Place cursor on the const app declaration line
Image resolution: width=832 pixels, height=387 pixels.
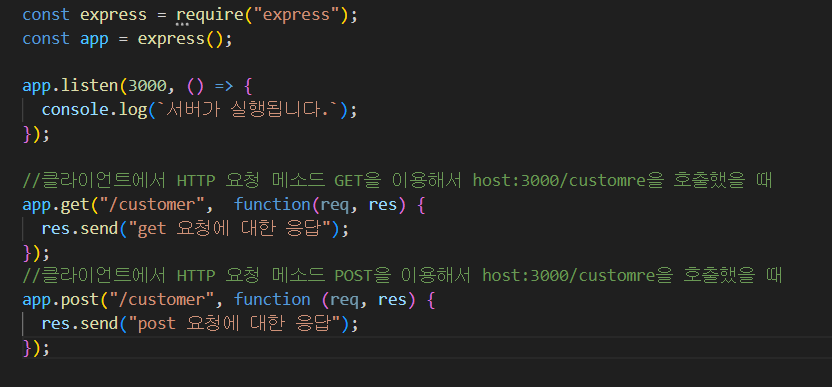127,39
